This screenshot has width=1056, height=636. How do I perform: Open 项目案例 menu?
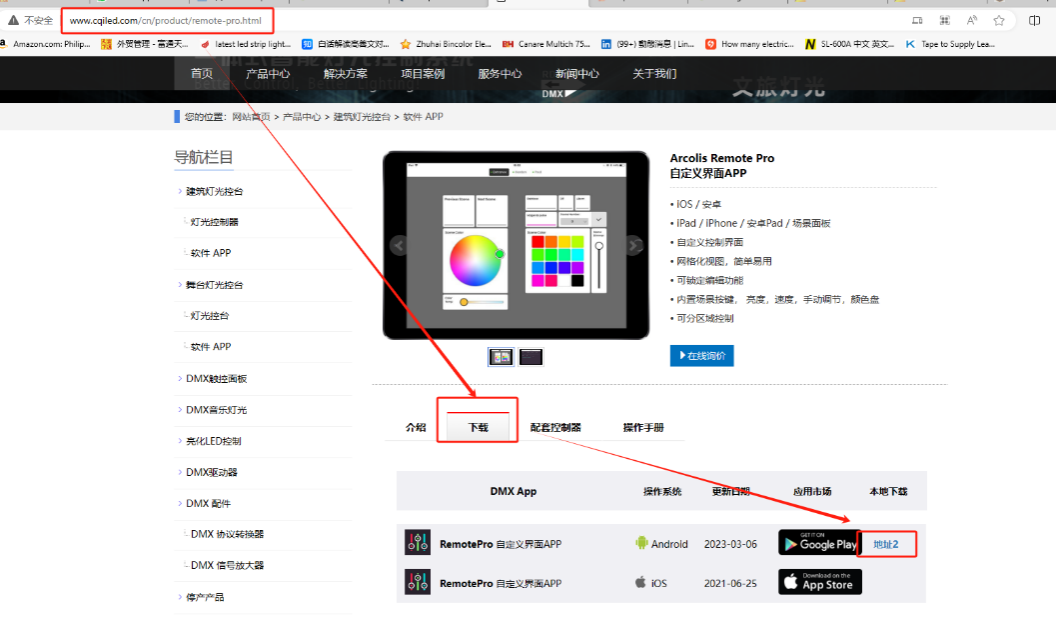coord(422,73)
